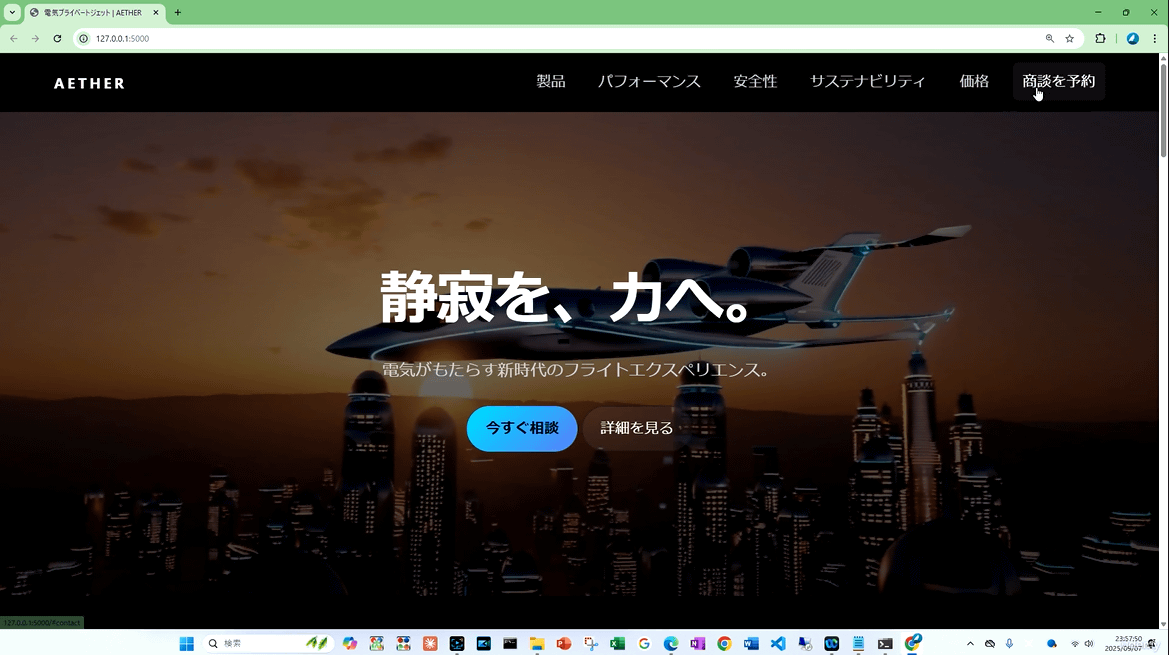Expand the tab search dropdown arrow
The image size is (1169, 655).
point(13,13)
